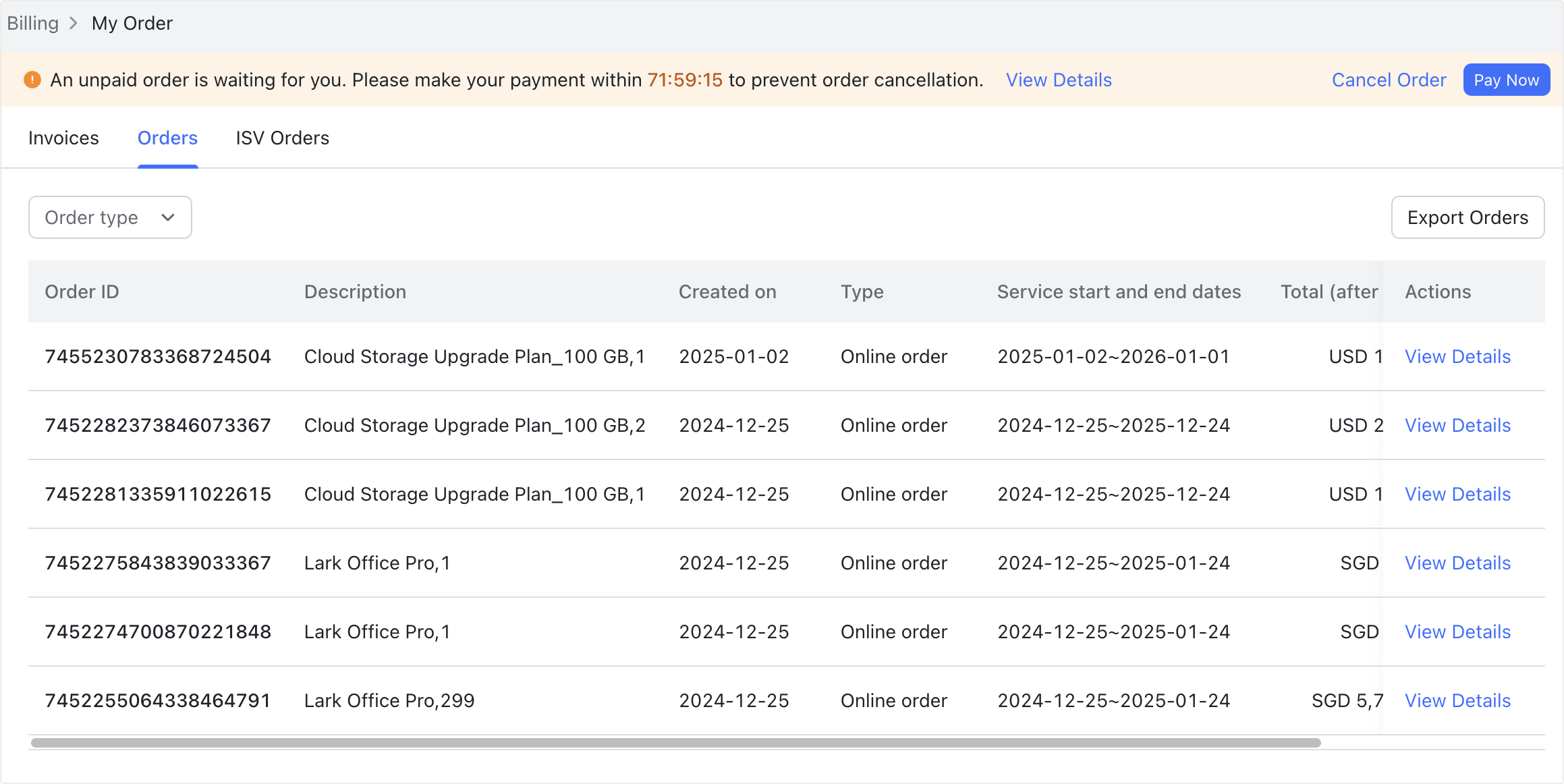Click the countdown timer 71:59:15
The width and height of the screenshot is (1564, 784).
click(x=684, y=79)
